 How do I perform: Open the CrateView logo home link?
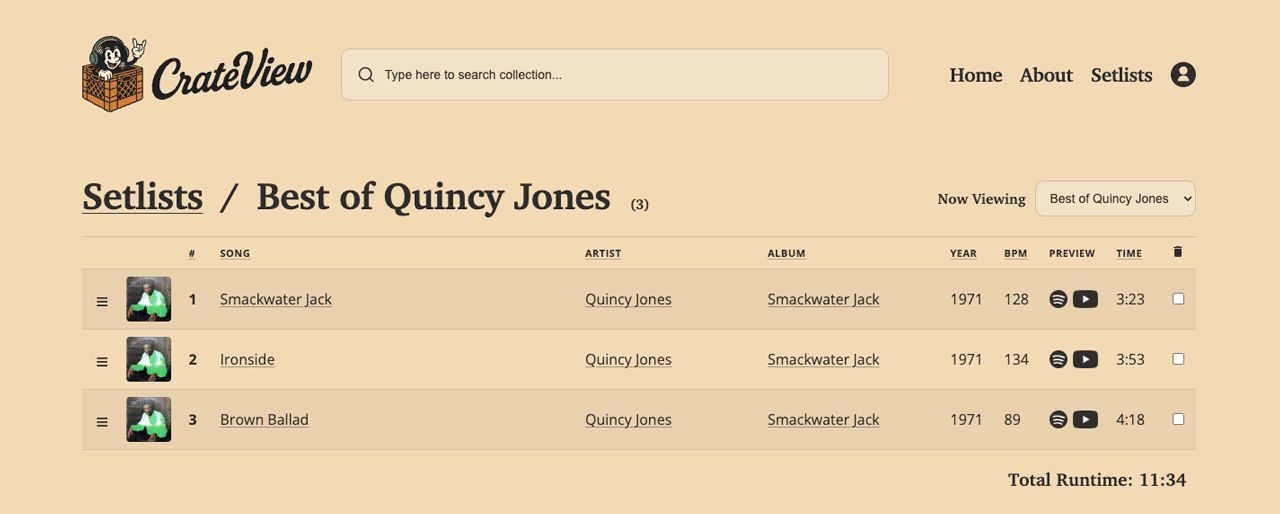(197, 74)
